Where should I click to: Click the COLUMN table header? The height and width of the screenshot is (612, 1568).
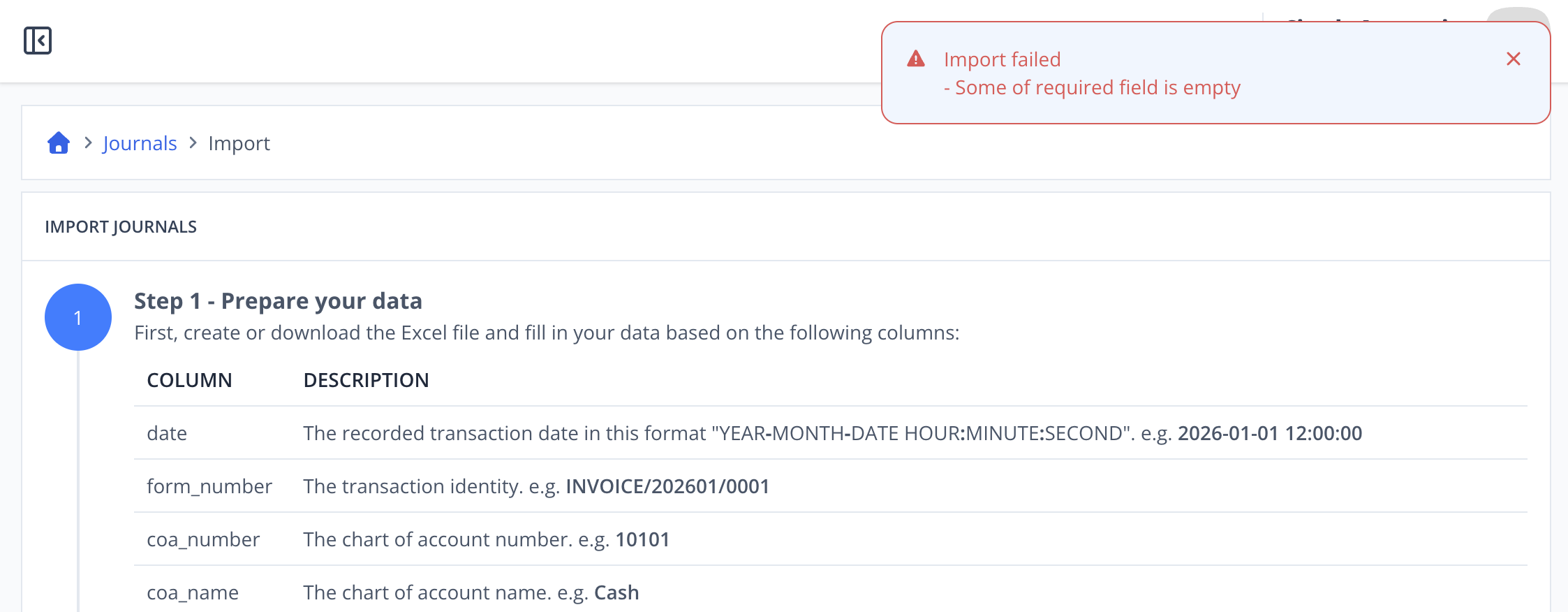(x=189, y=380)
